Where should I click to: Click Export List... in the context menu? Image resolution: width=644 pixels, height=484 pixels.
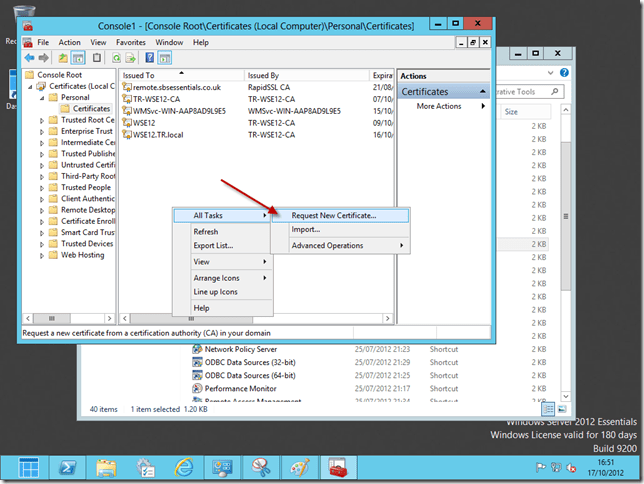[x=212, y=245]
